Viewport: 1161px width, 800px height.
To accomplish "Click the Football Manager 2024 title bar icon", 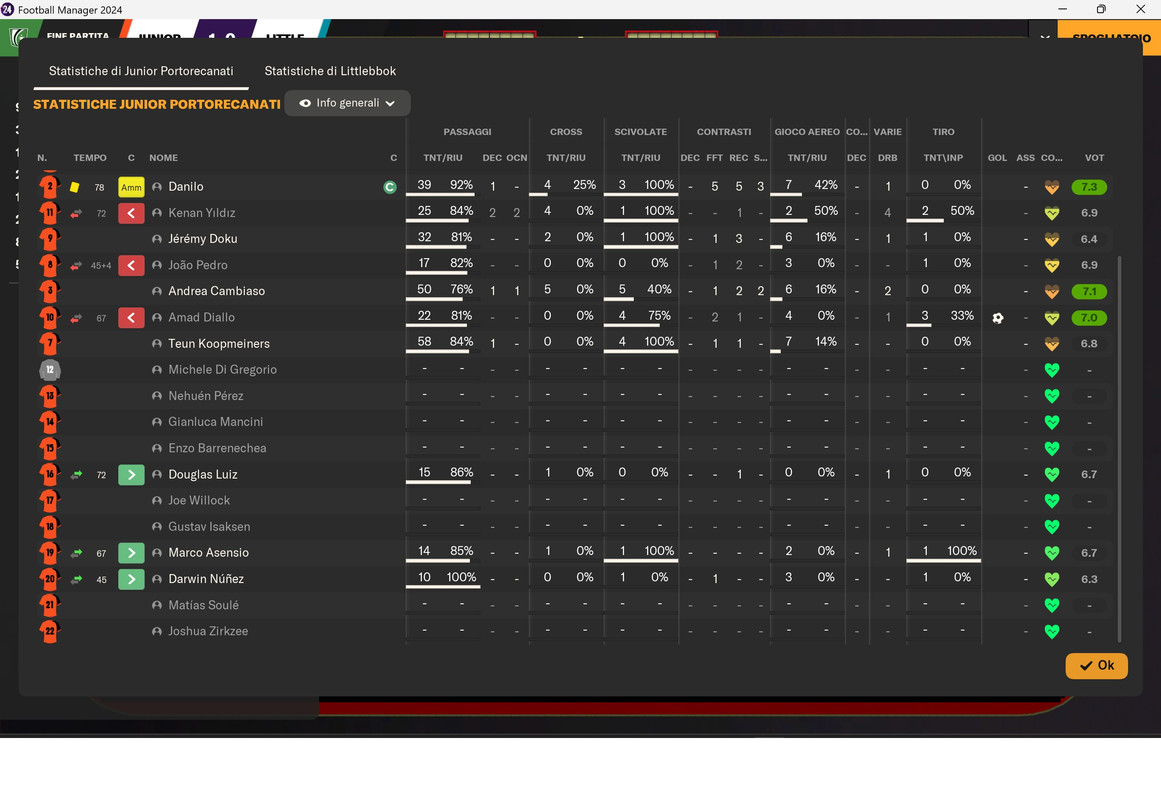I will click(x=7, y=9).
